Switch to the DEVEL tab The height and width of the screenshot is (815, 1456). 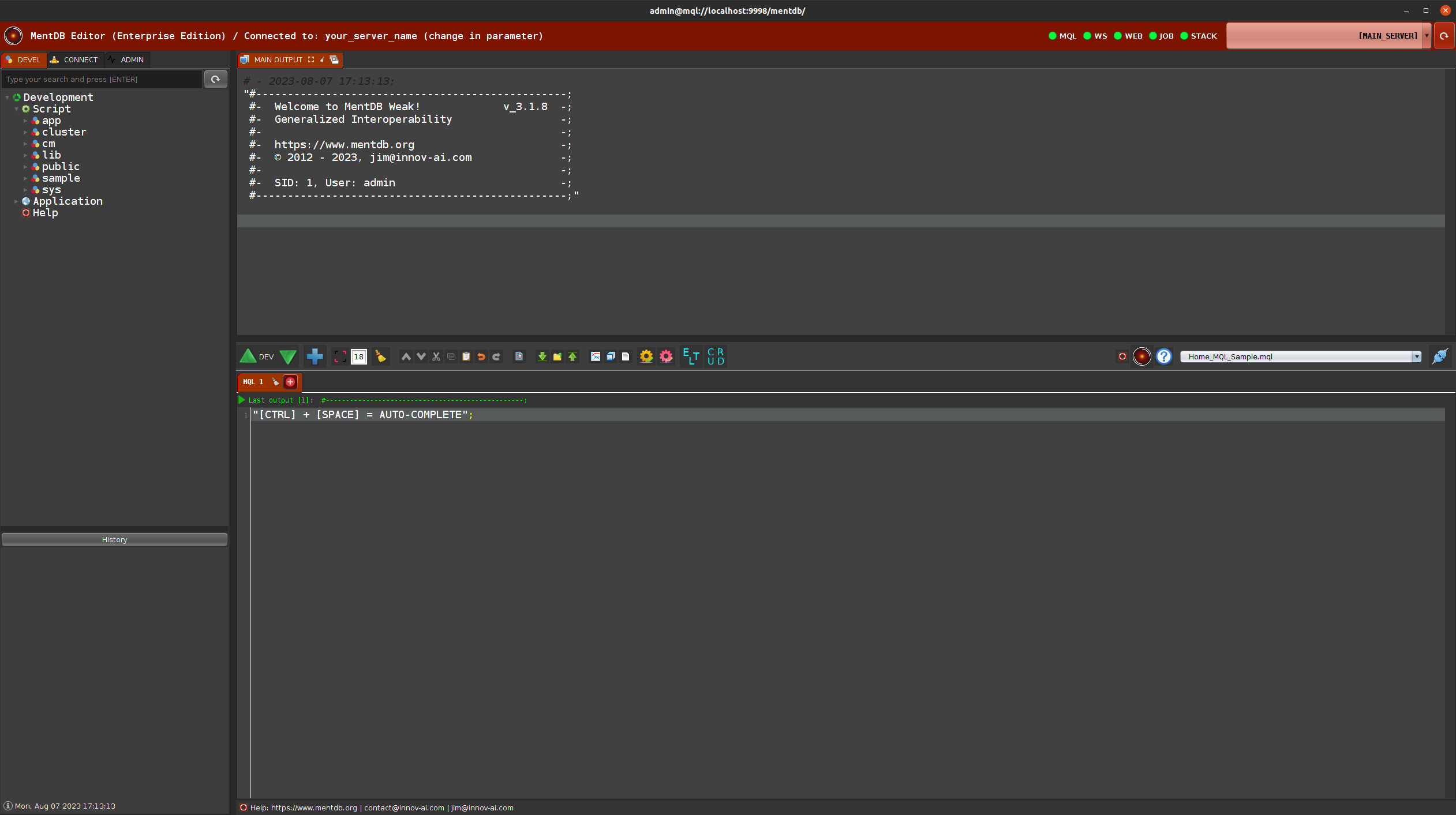click(x=24, y=59)
